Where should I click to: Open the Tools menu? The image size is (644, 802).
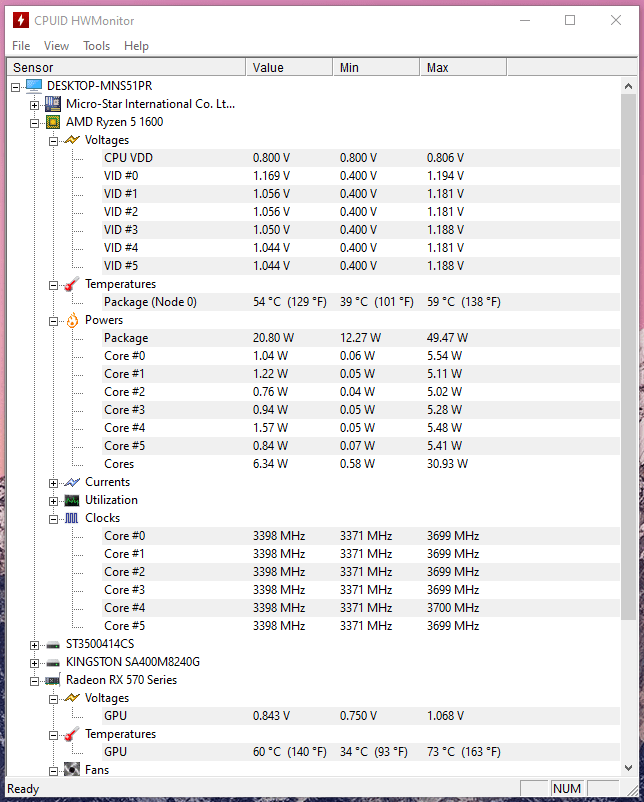(97, 46)
